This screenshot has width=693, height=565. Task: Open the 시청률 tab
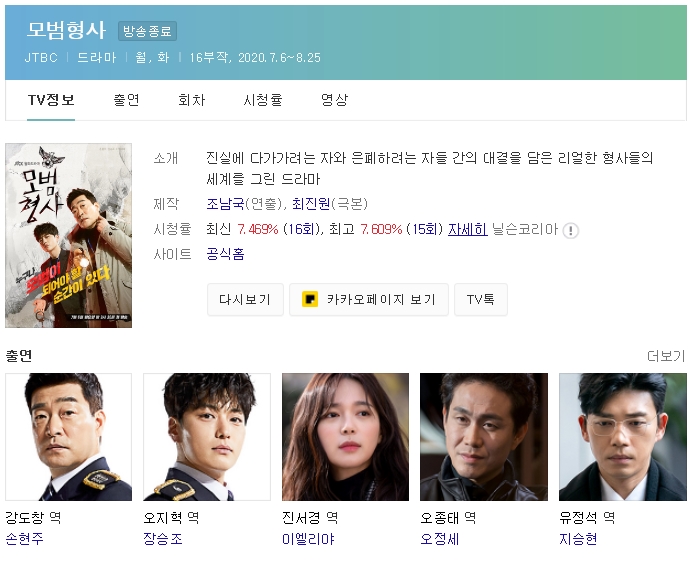[263, 100]
